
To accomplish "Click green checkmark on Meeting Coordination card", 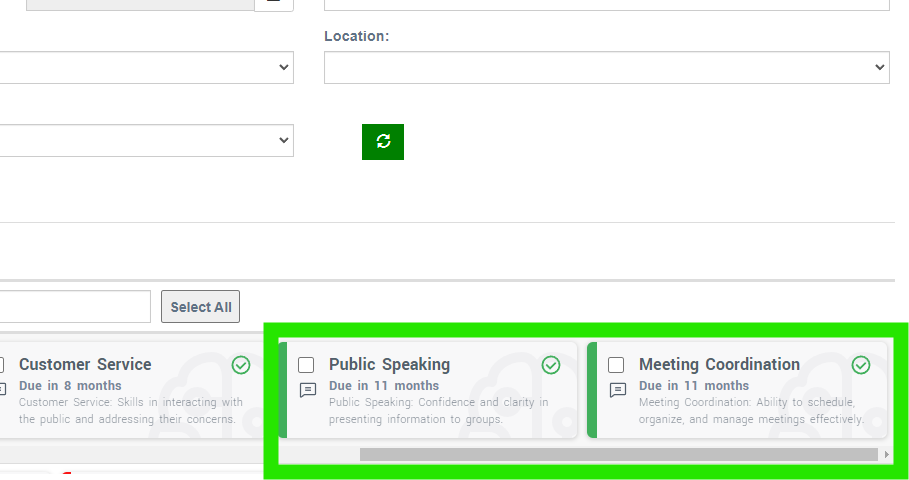I will [861, 365].
